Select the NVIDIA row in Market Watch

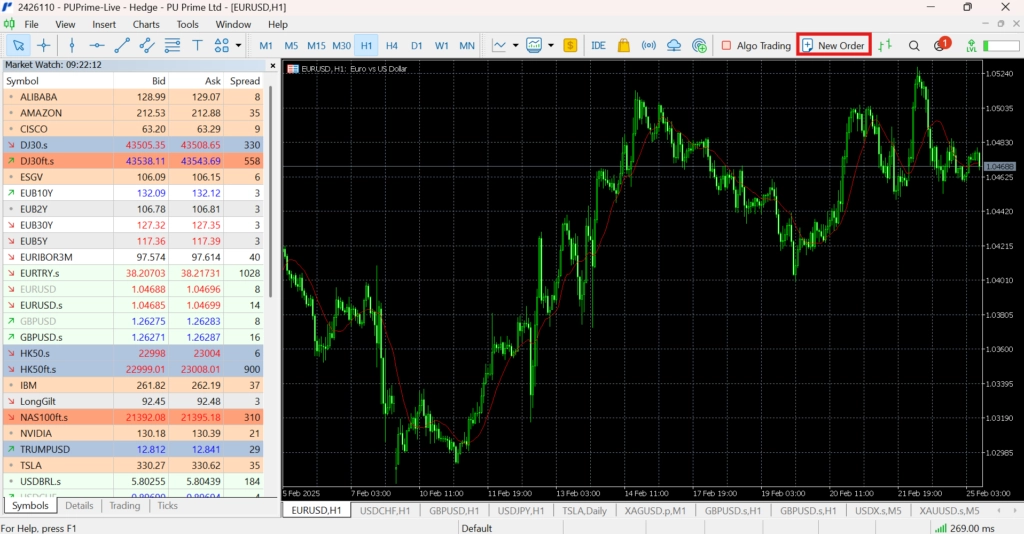pos(133,433)
